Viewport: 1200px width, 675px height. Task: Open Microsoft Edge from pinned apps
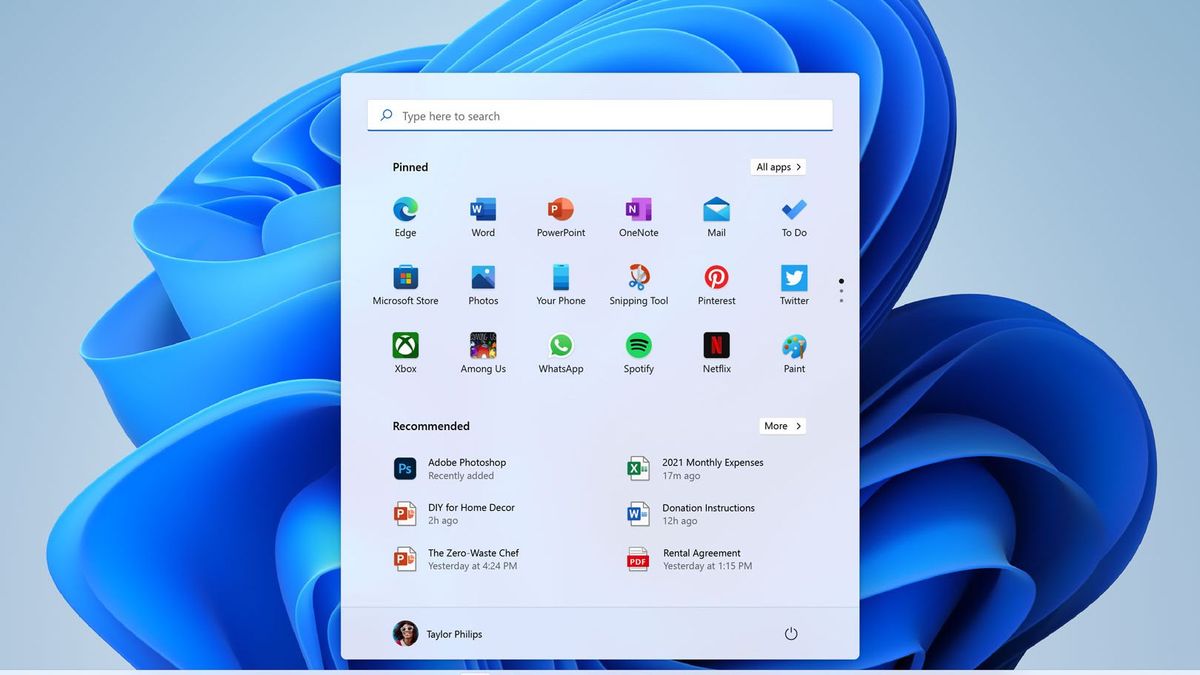coord(405,210)
